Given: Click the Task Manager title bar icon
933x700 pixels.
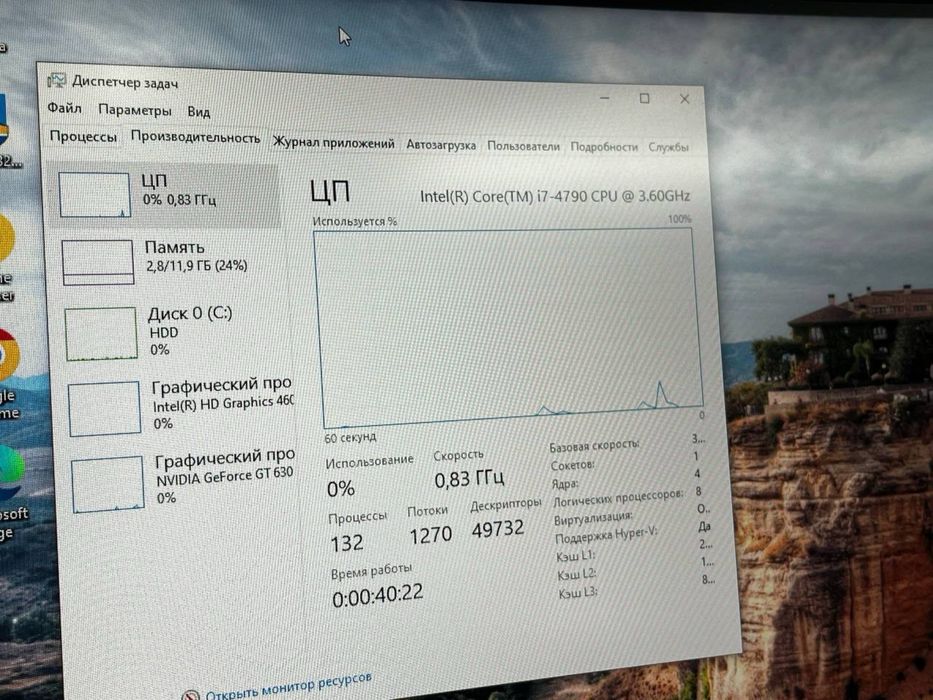Looking at the screenshot, I should [x=57, y=80].
